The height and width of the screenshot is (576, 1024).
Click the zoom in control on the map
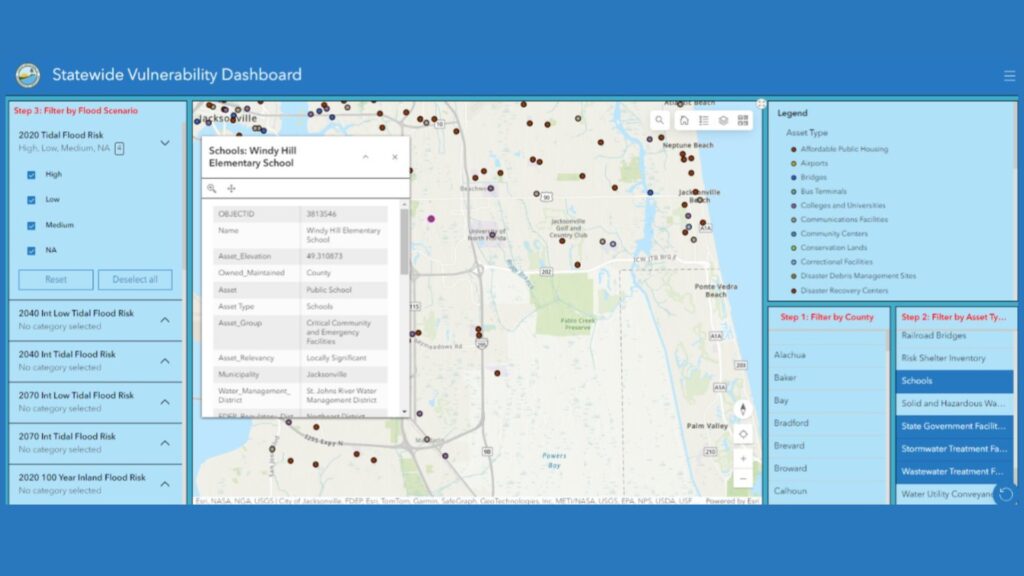[x=744, y=457]
